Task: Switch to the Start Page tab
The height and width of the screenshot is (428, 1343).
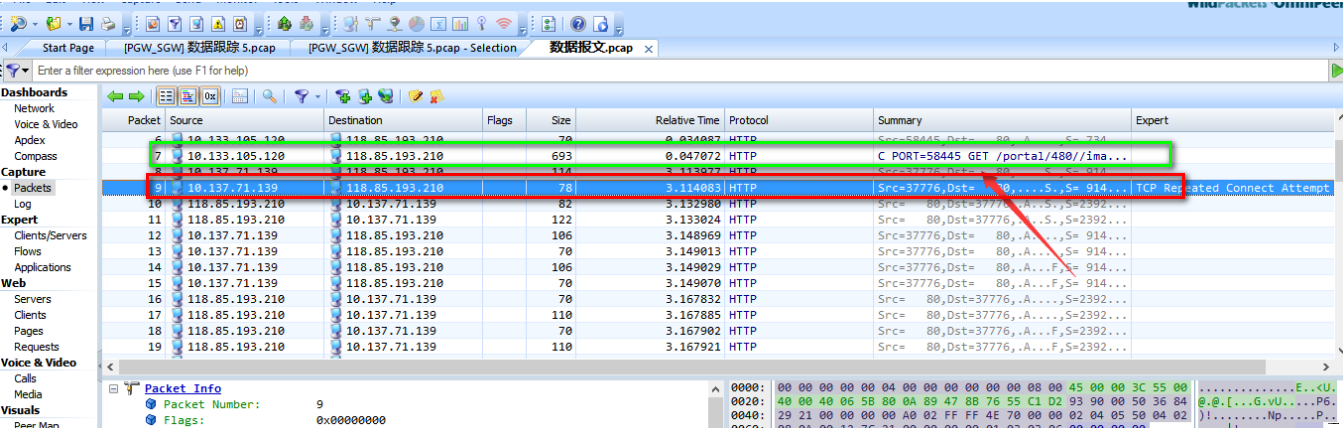Action: pyautogui.click(x=68, y=48)
